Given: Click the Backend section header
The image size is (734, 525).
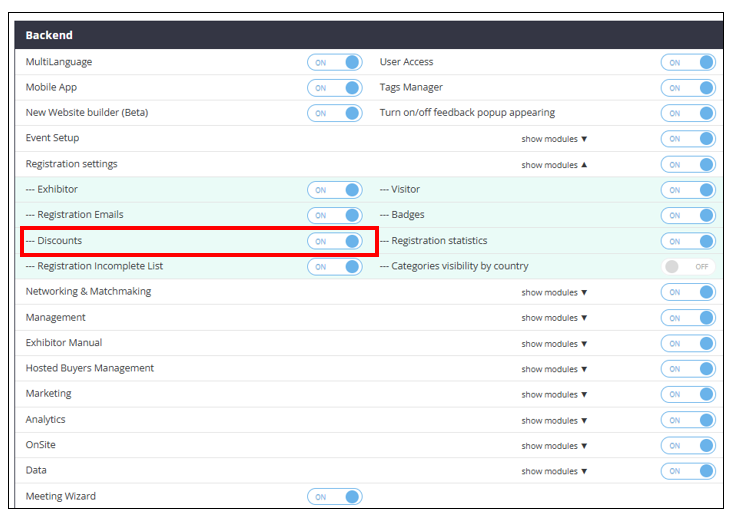Looking at the screenshot, I should click(49, 35).
